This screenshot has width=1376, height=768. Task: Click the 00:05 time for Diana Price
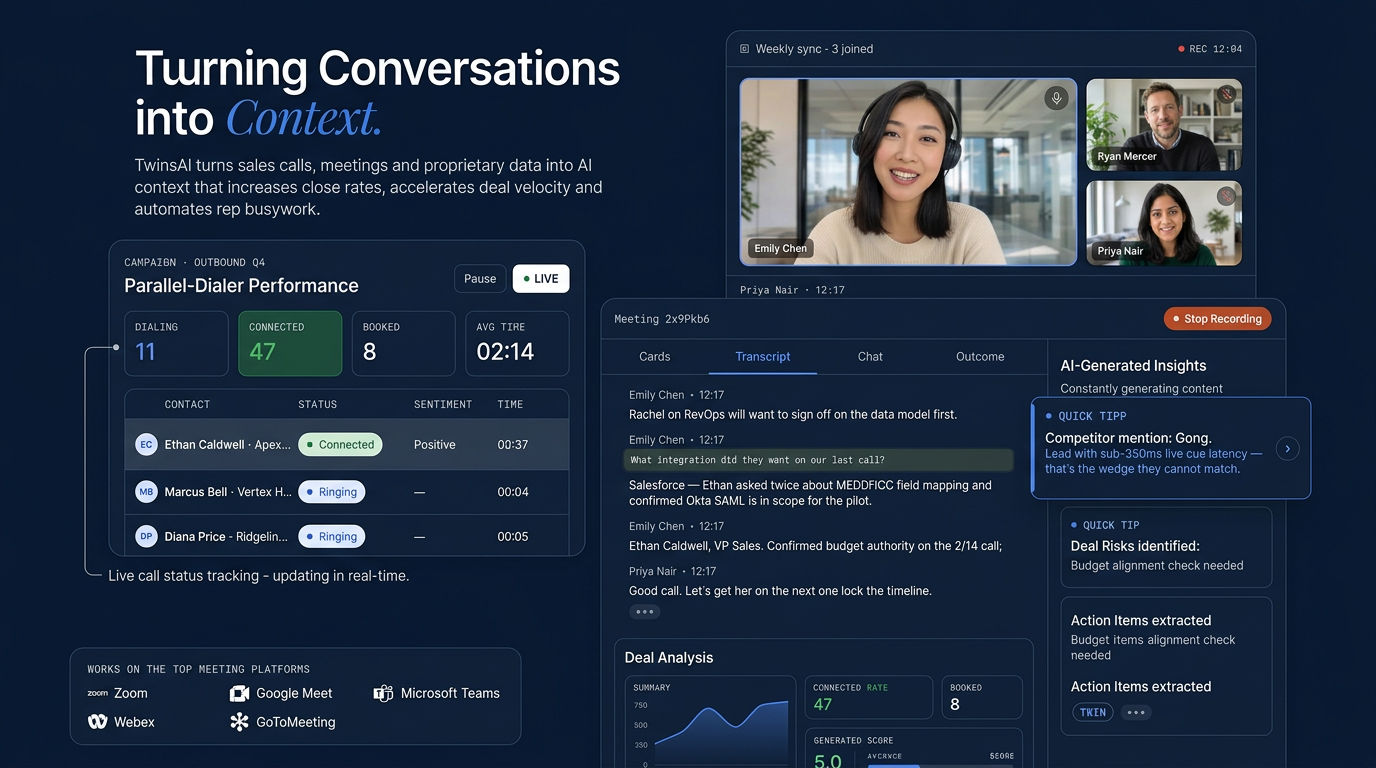click(x=513, y=537)
